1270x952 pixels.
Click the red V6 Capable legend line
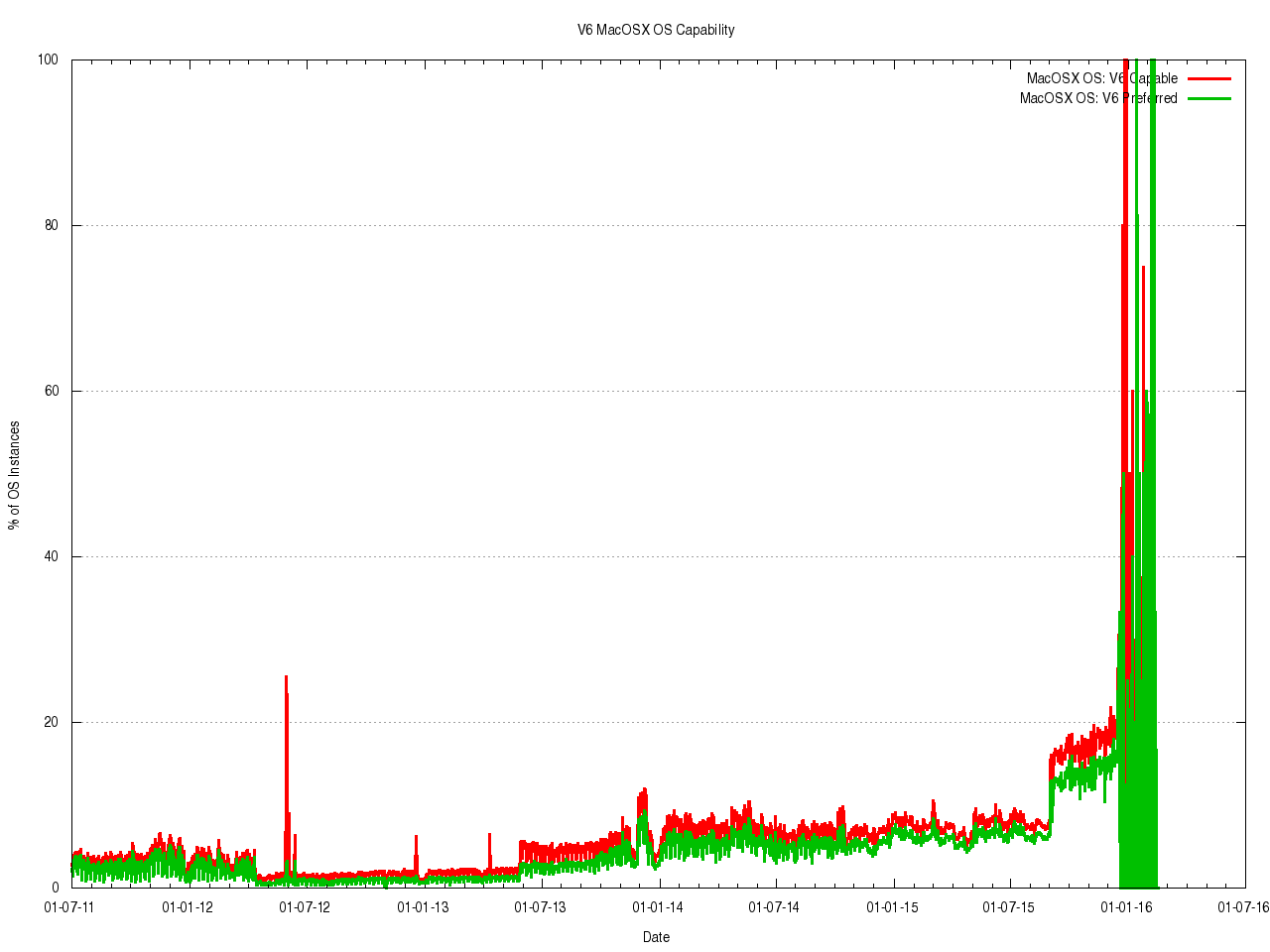click(x=1209, y=78)
